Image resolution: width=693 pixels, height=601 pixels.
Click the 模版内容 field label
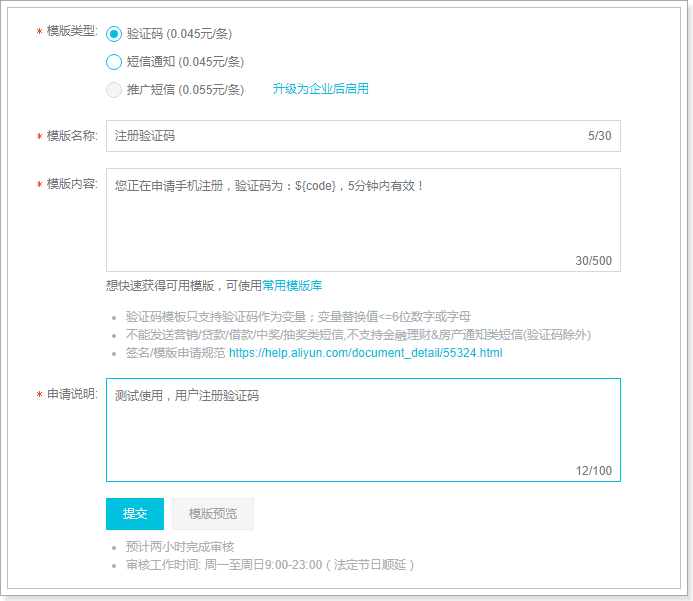click(x=72, y=184)
